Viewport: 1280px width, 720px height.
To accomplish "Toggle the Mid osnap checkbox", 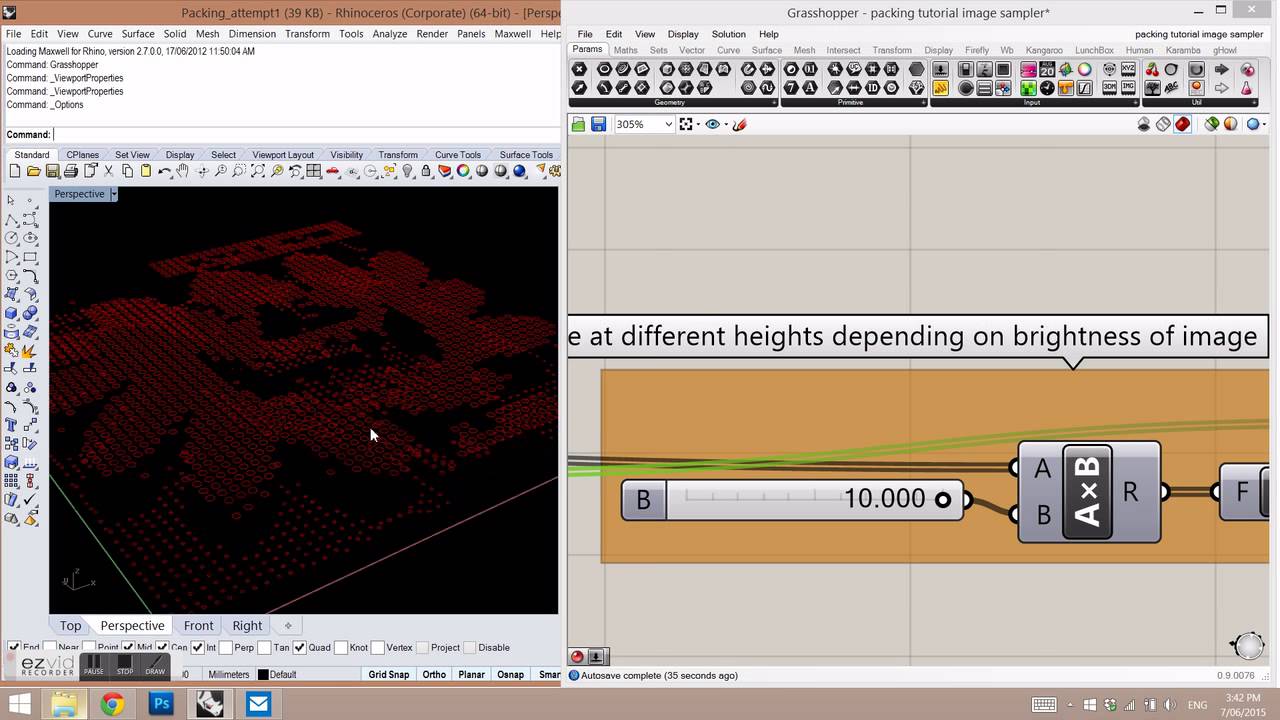I will pos(128,648).
